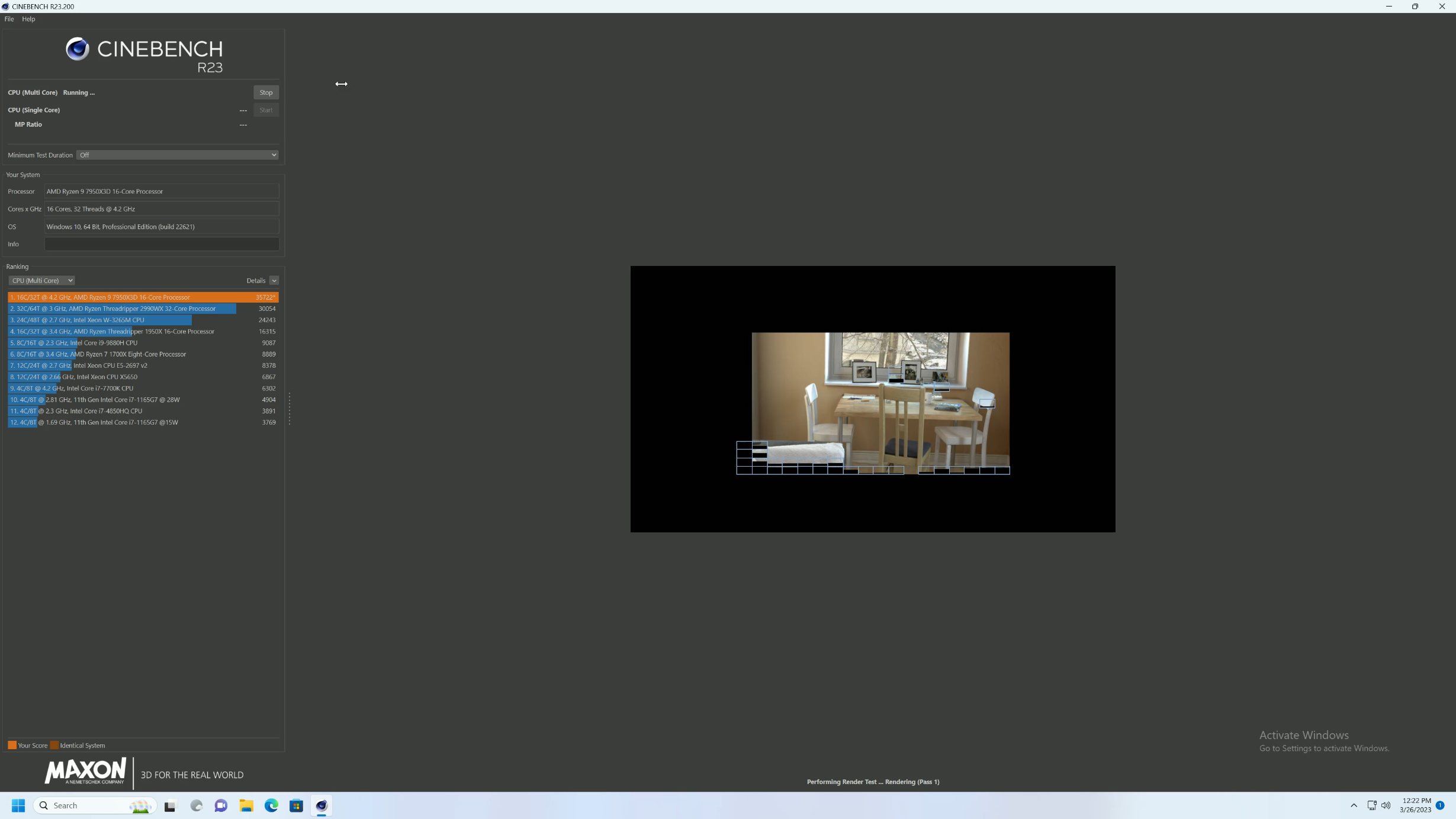
Task: Click the Cinebench title bar app icon
Action: click(x=5, y=7)
